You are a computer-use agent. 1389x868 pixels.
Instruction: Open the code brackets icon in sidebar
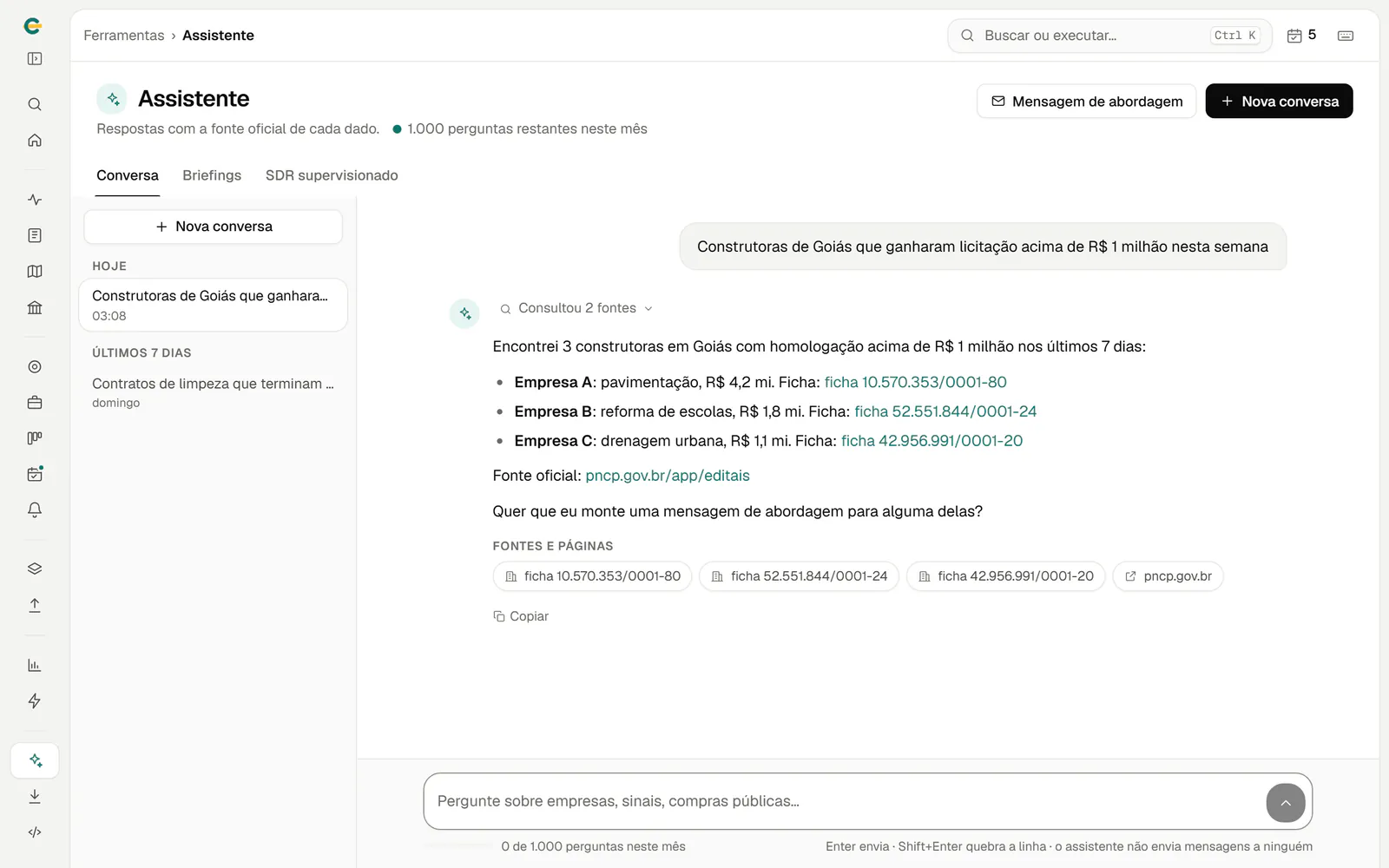point(35,832)
